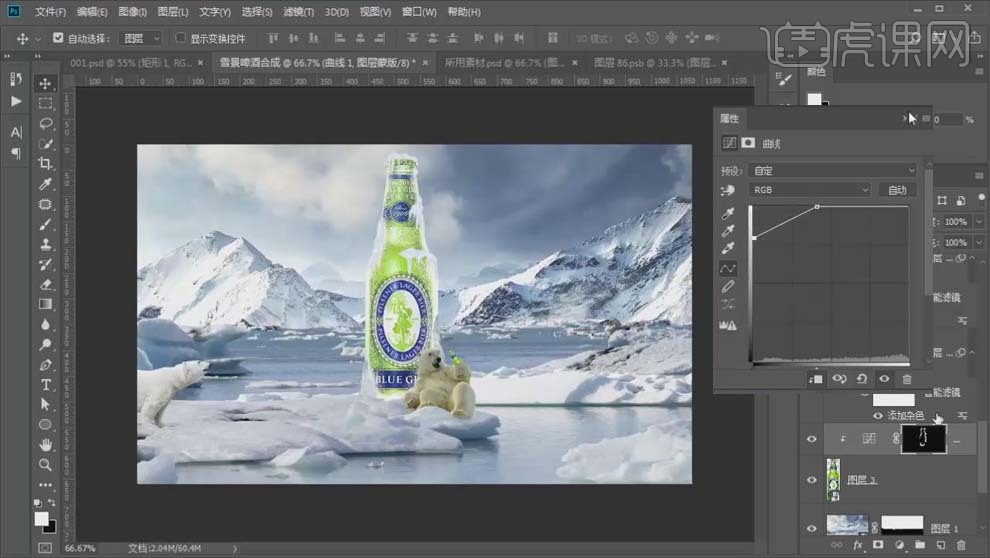The height and width of the screenshot is (558, 990).
Task: Click the foreground color swatch in the toolbar
Action: [41, 519]
